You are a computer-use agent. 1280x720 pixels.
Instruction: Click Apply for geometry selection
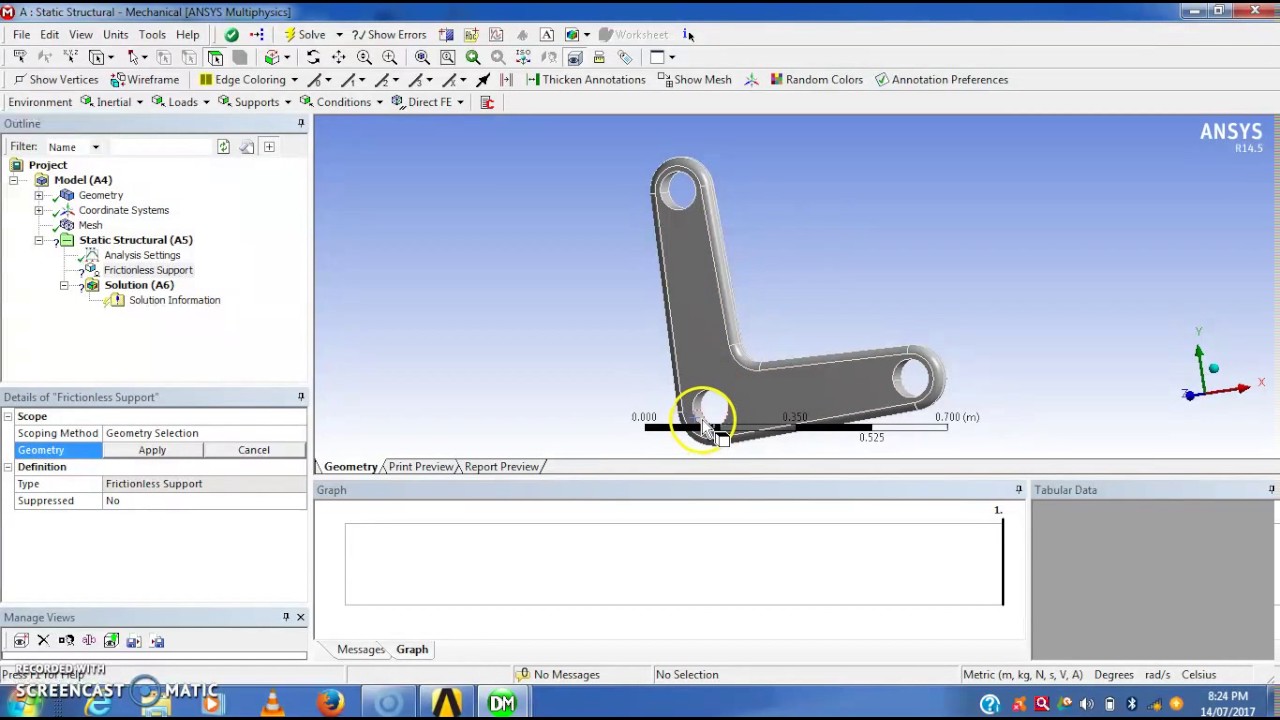[152, 450]
